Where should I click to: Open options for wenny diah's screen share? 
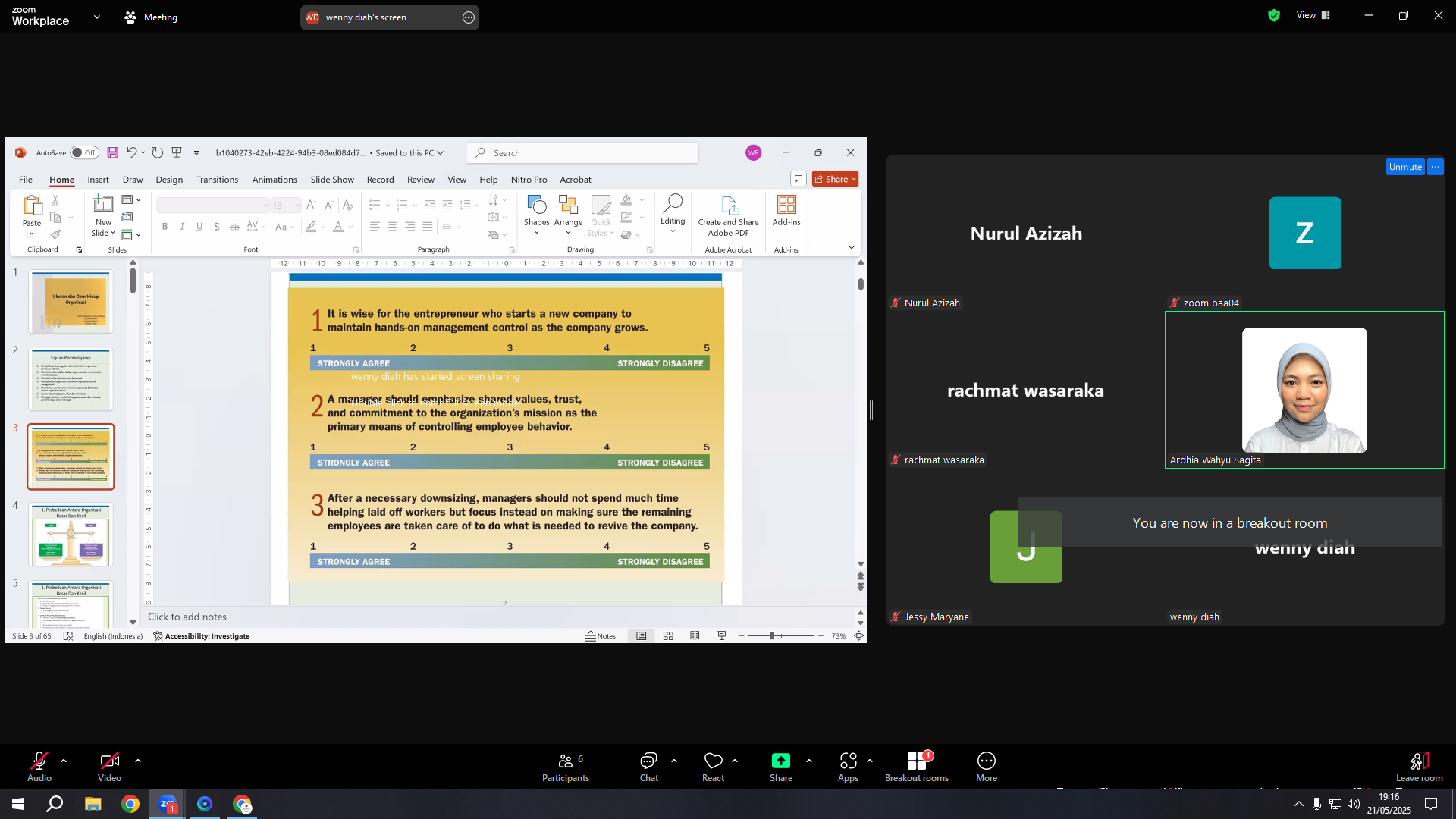point(469,17)
